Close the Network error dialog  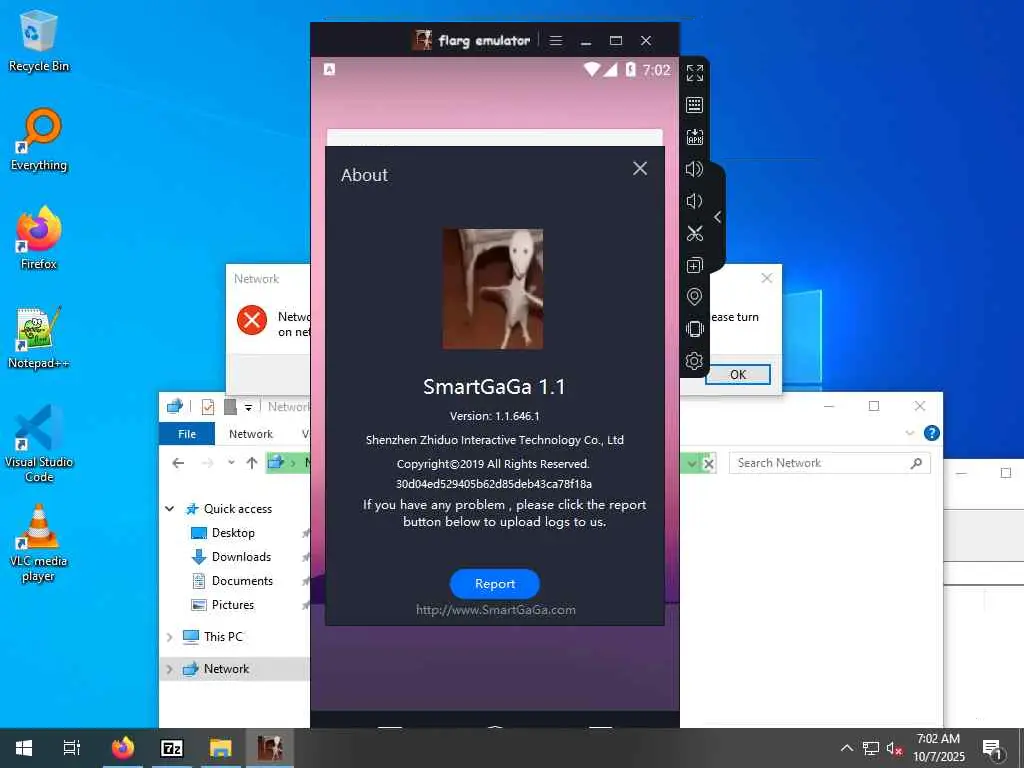767,278
